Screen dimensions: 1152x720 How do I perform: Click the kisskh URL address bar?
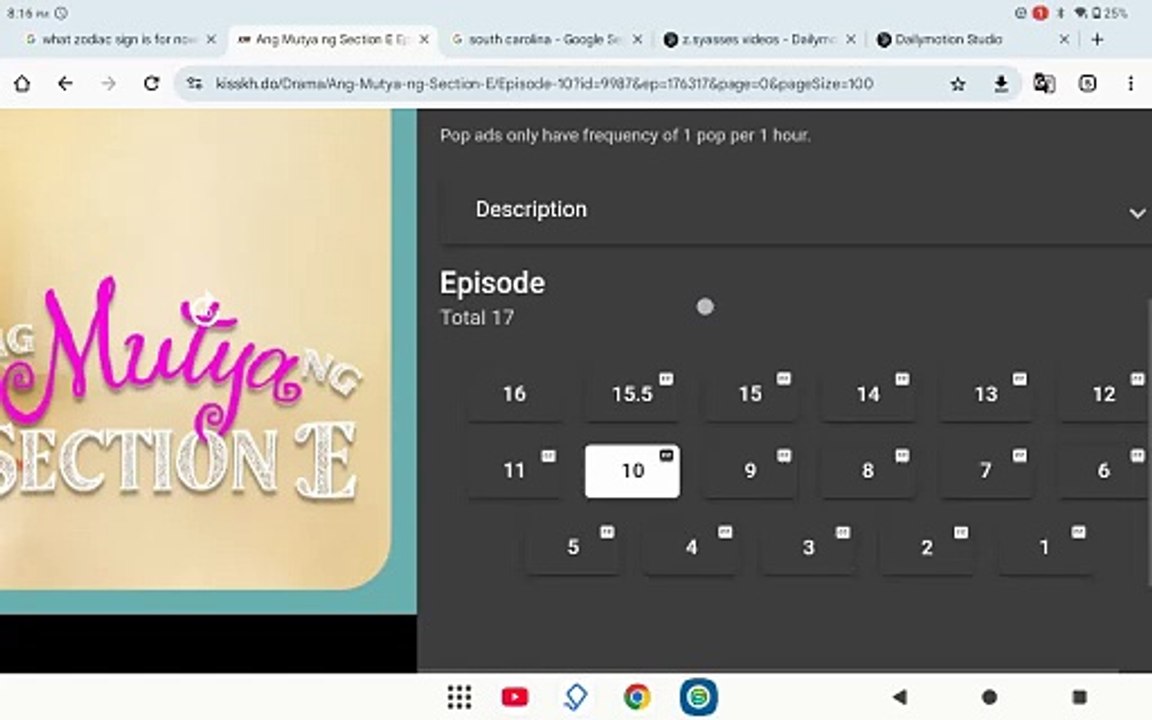click(544, 84)
